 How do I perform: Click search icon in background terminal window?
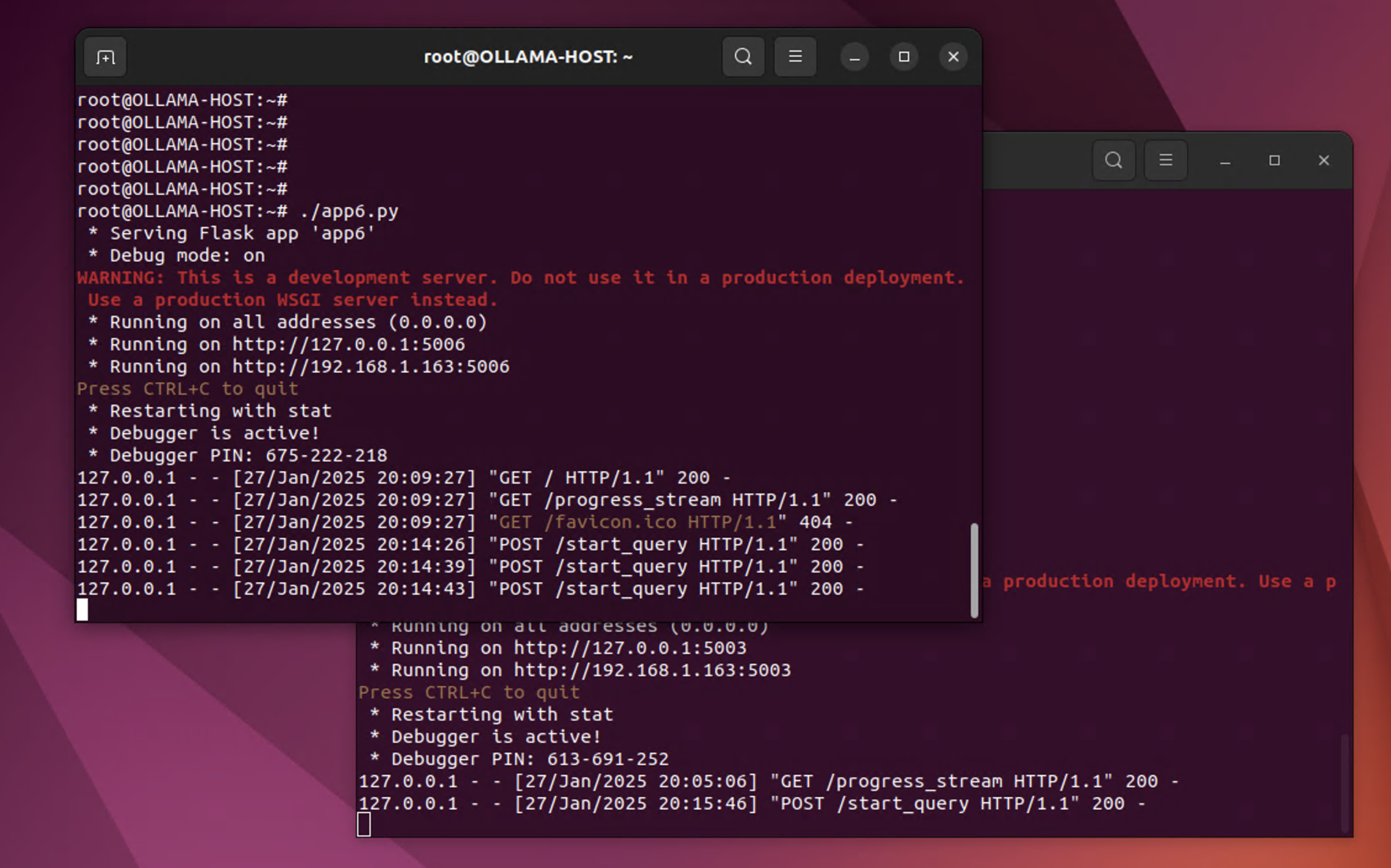[x=1113, y=160]
